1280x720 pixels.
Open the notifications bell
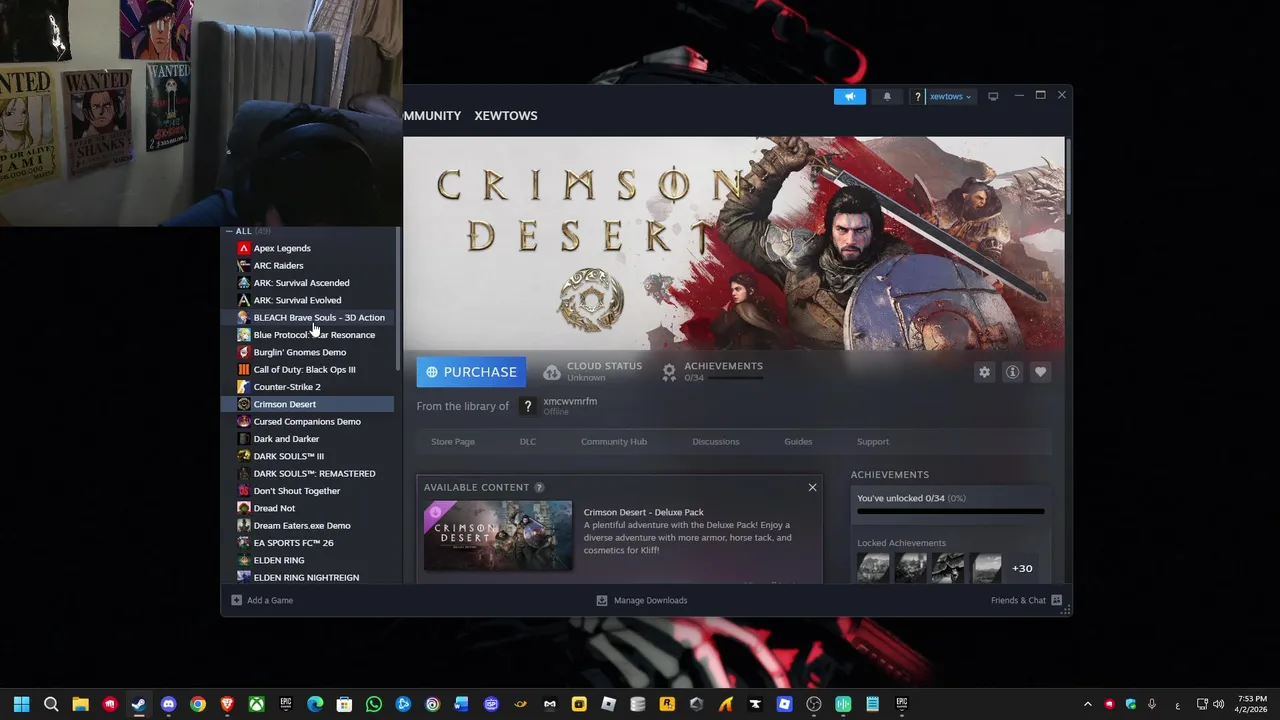887,96
